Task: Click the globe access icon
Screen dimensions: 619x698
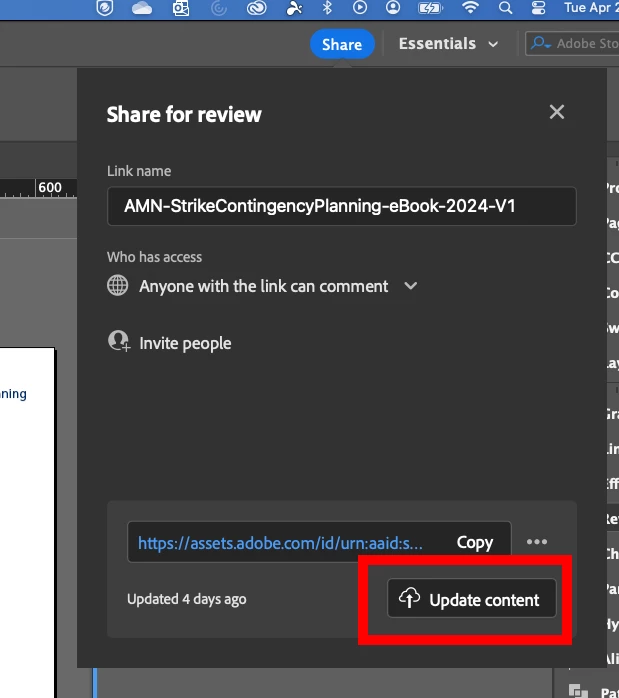Action: (117, 285)
